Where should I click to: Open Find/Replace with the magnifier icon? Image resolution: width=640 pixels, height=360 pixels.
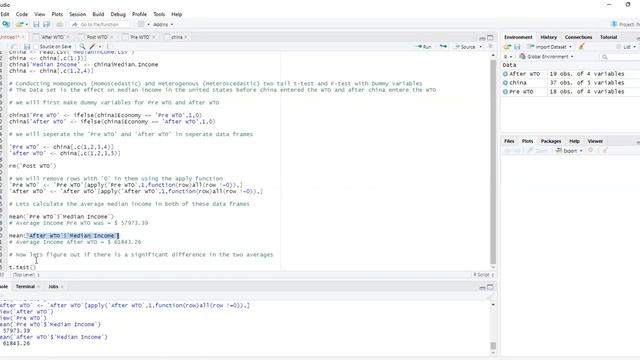click(82, 47)
